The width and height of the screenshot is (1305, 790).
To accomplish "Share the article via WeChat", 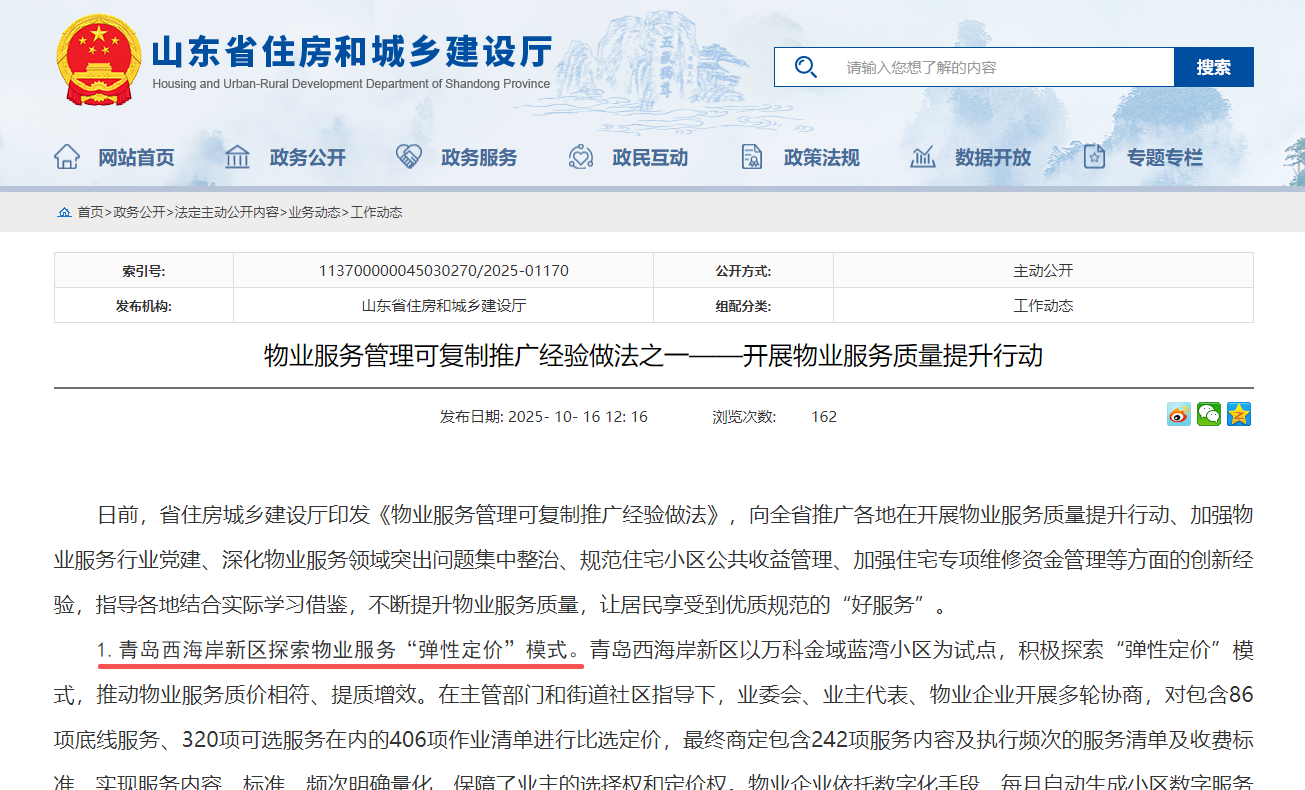I will point(1208,413).
